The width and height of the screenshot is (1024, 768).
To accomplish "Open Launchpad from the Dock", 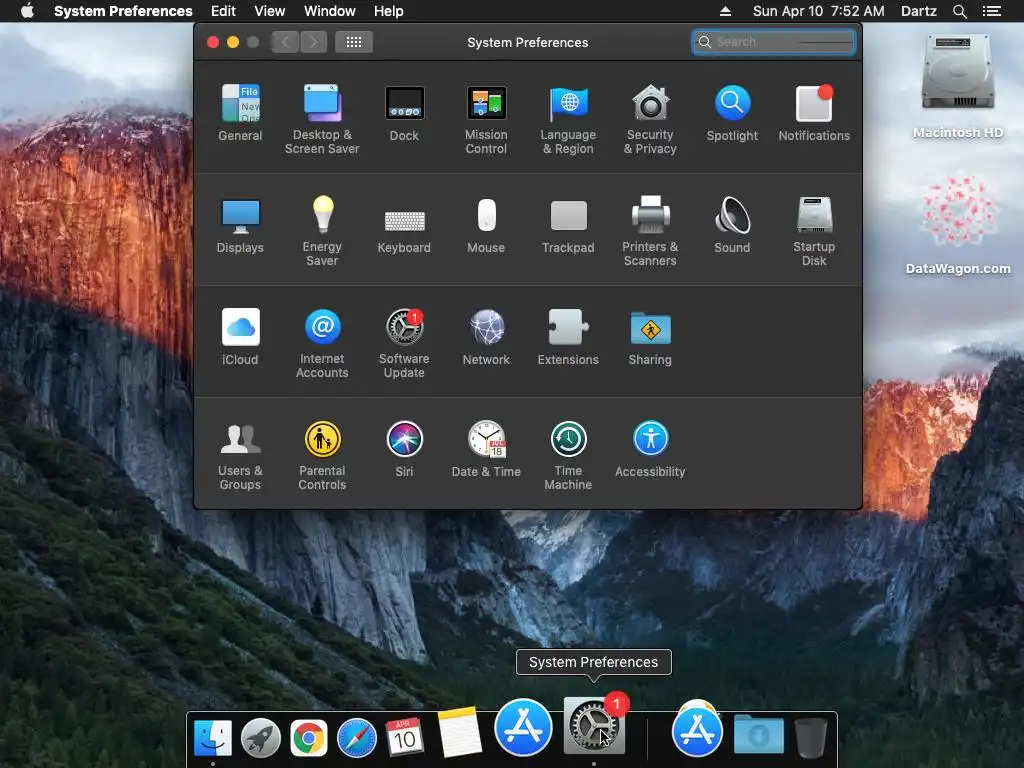I will (261, 738).
